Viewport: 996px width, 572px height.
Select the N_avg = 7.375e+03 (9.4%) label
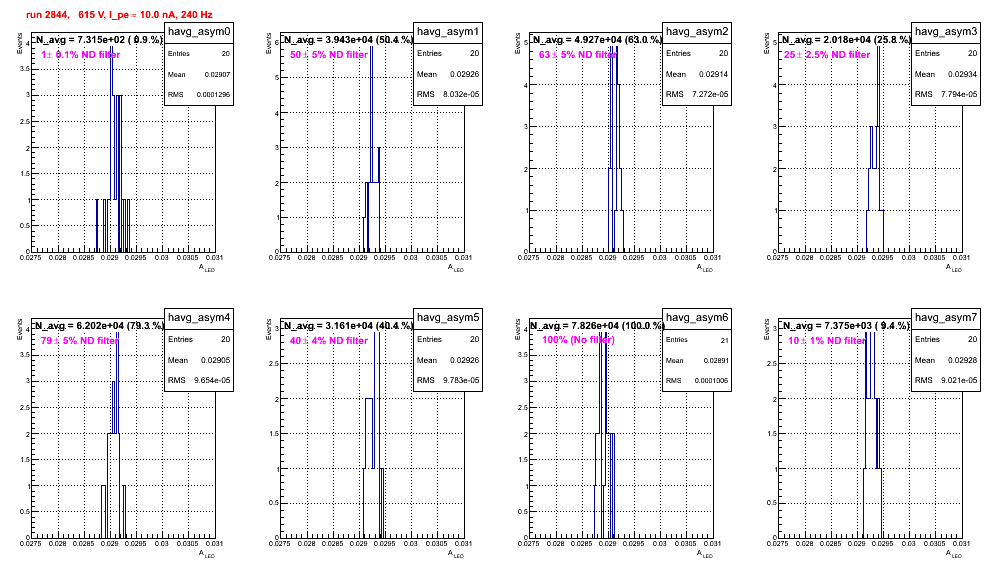pos(846,325)
